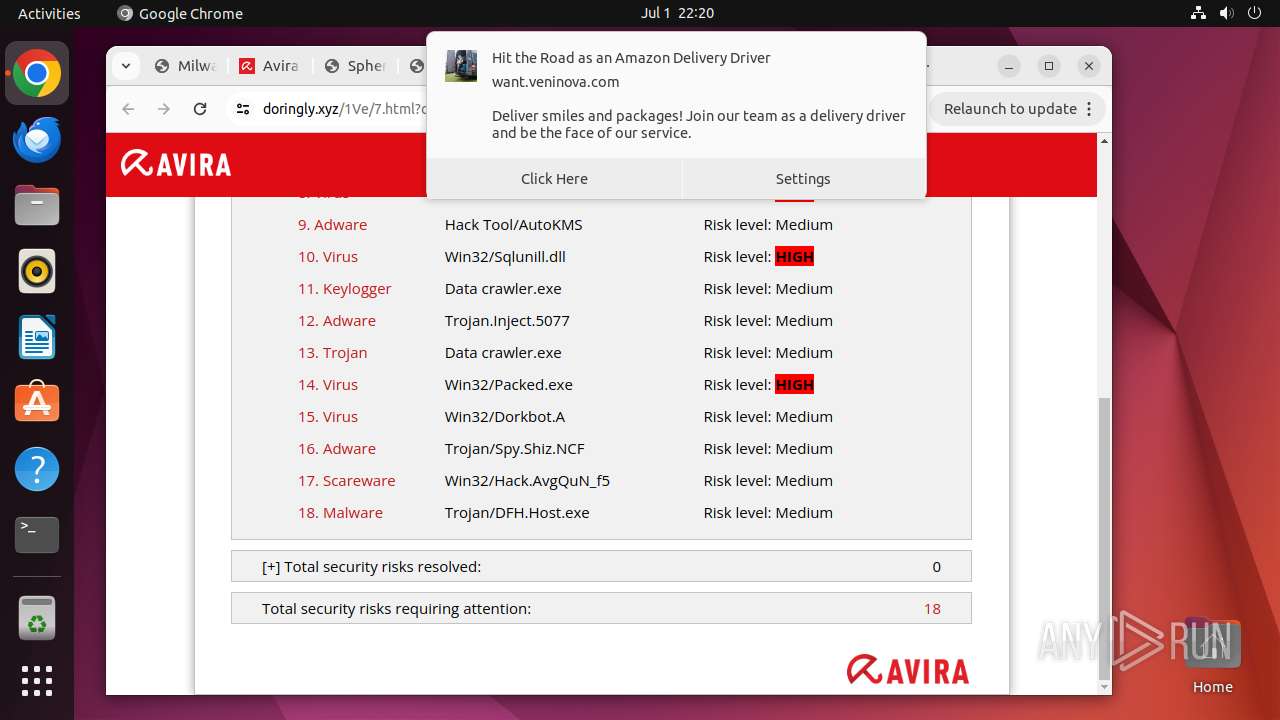Select the 11. Keylogger entry
The image size is (1280, 720).
click(344, 289)
